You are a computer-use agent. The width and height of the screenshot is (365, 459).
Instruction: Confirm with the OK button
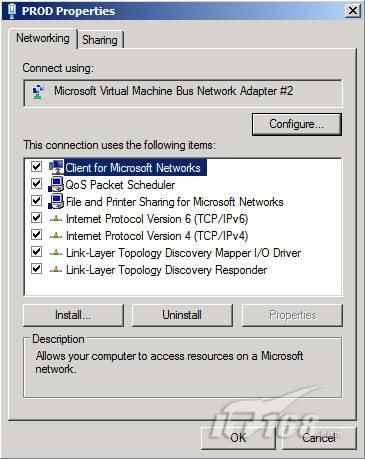click(x=238, y=438)
